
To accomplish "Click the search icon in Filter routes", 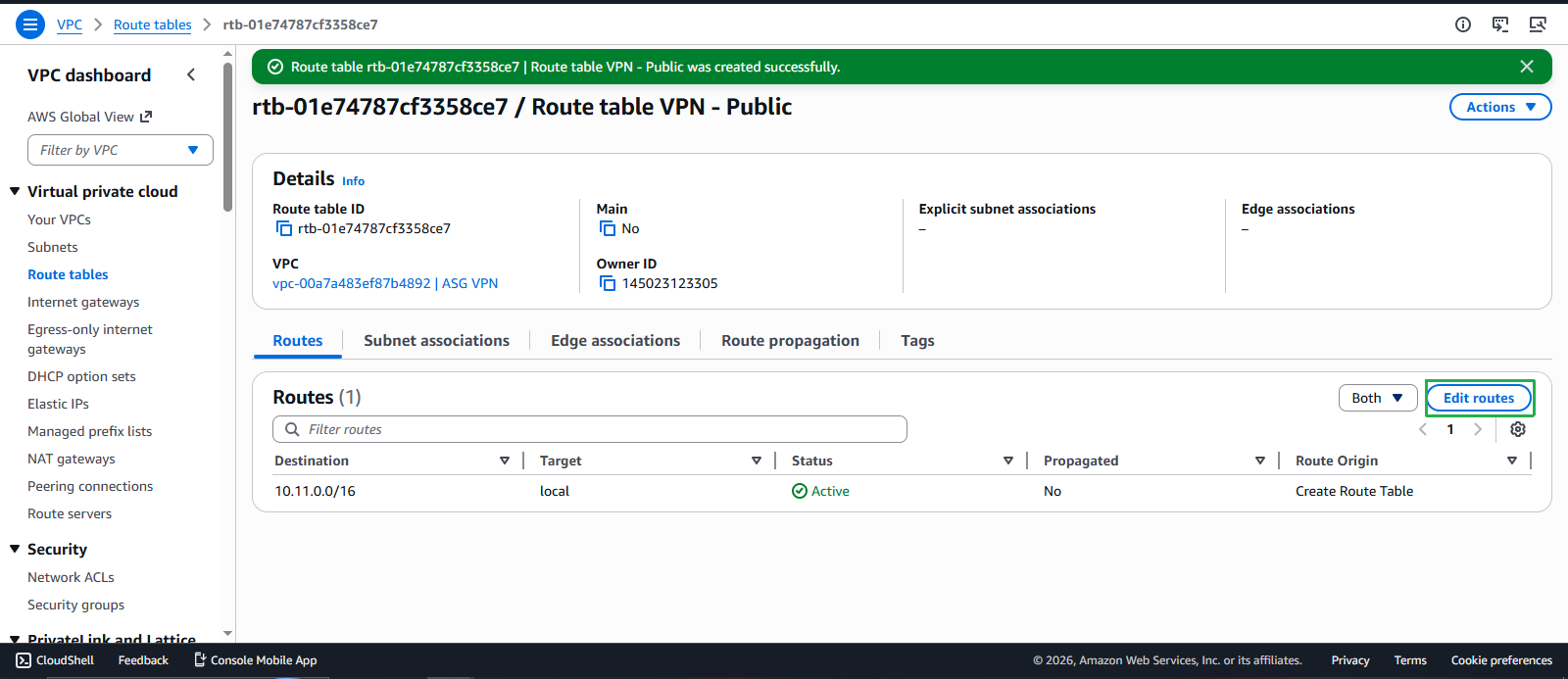I will 292,429.
